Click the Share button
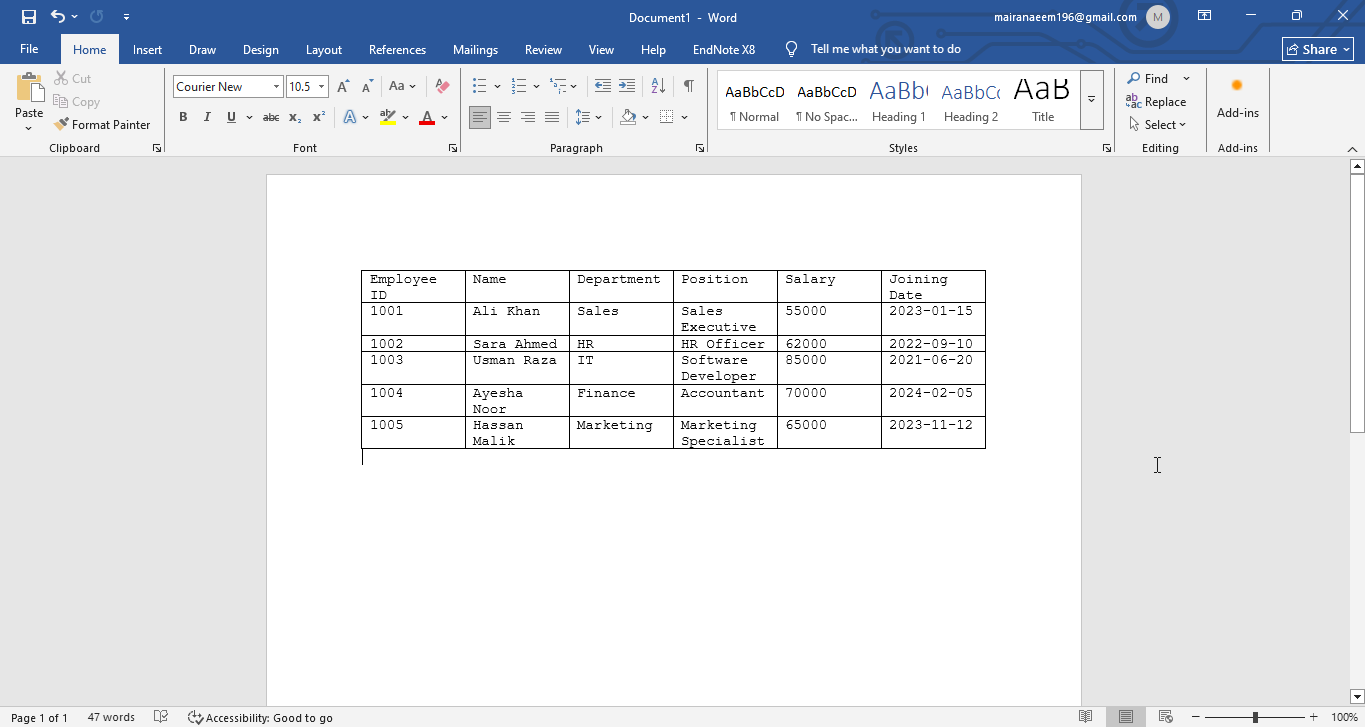 pyautogui.click(x=1318, y=49)
